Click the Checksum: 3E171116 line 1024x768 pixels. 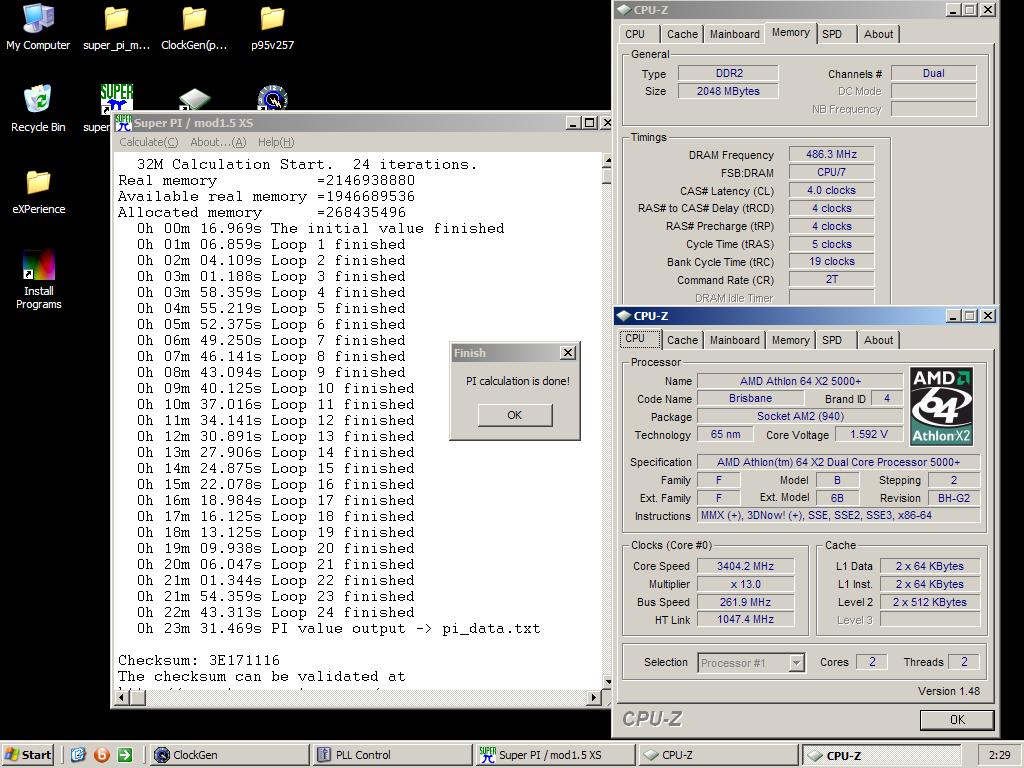click(x=199, y=660)
